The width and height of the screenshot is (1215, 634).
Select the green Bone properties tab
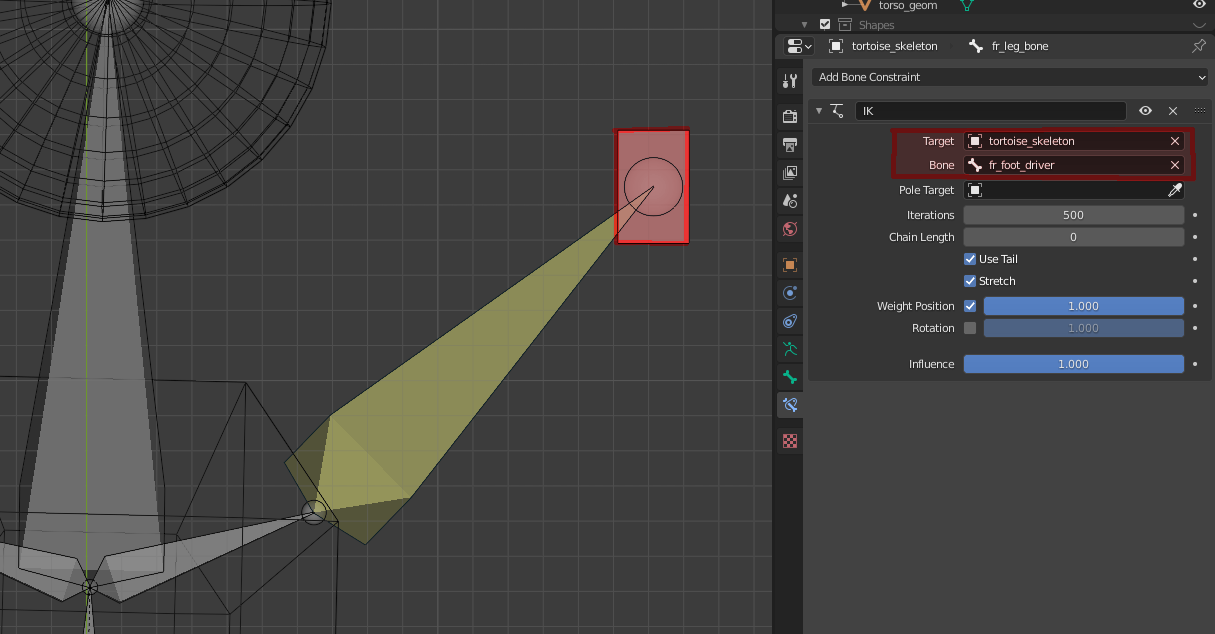789,377
